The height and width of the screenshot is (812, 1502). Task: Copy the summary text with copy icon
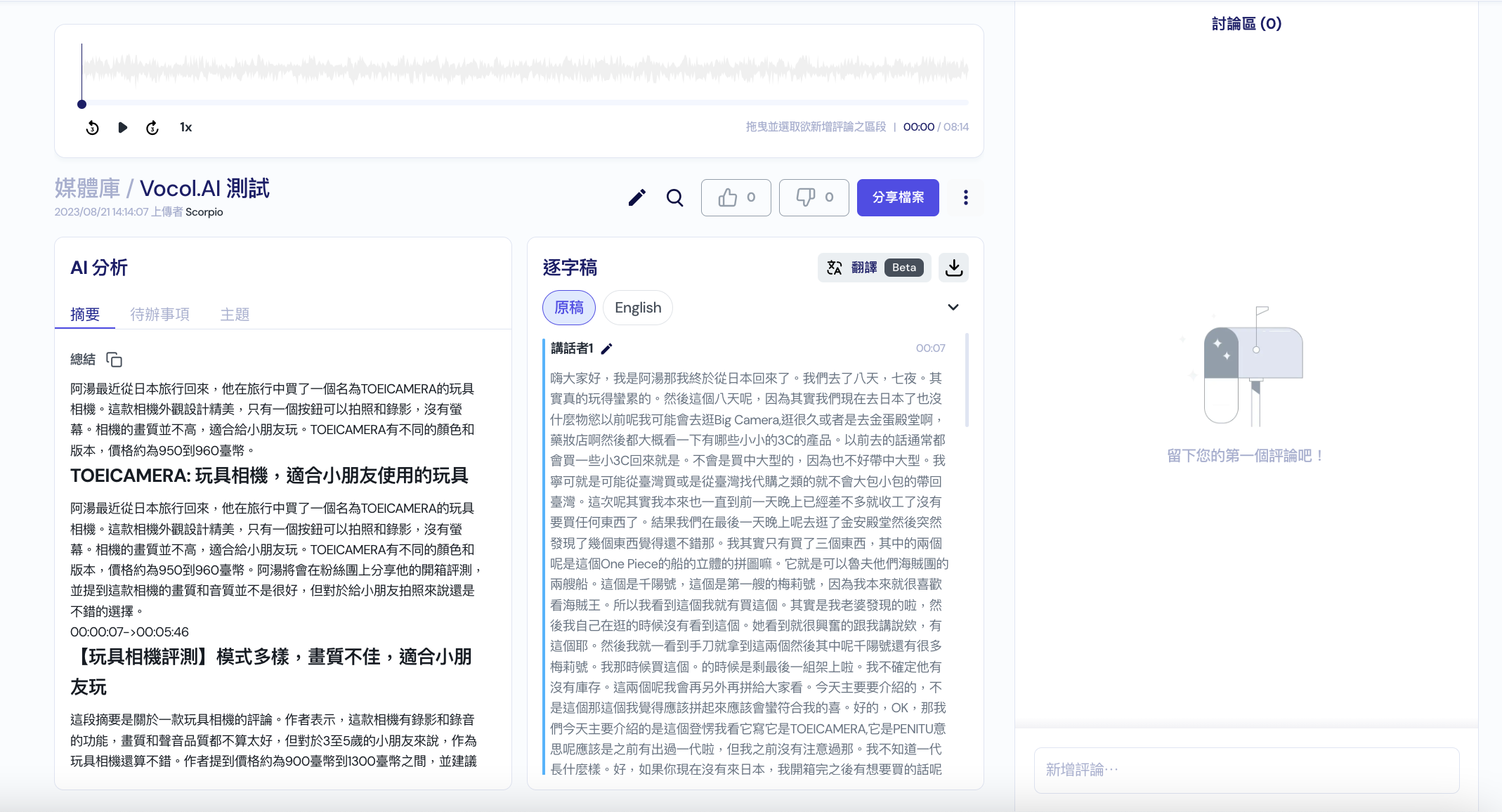pyautogui.click(x=114, y=360)
